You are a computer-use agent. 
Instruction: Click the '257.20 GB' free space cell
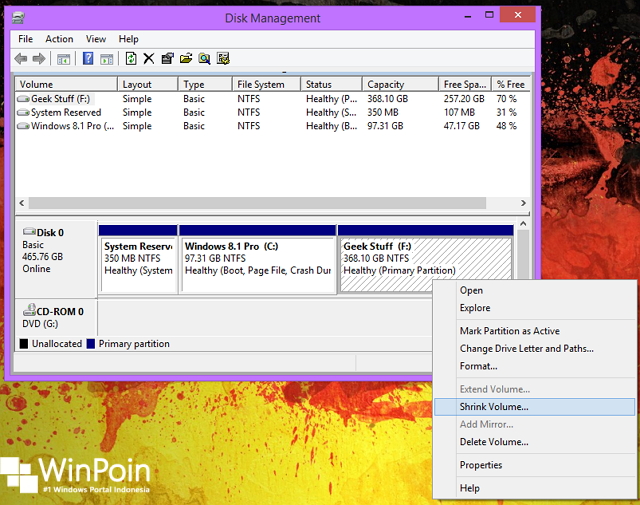coord(464,99)
